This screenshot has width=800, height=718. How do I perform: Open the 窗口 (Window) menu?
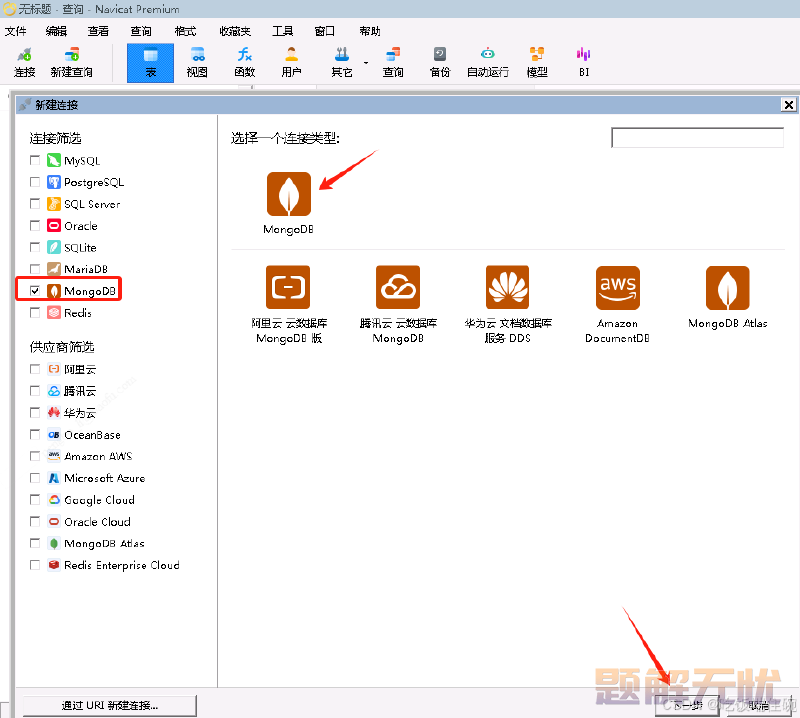[x=324, y=31]
